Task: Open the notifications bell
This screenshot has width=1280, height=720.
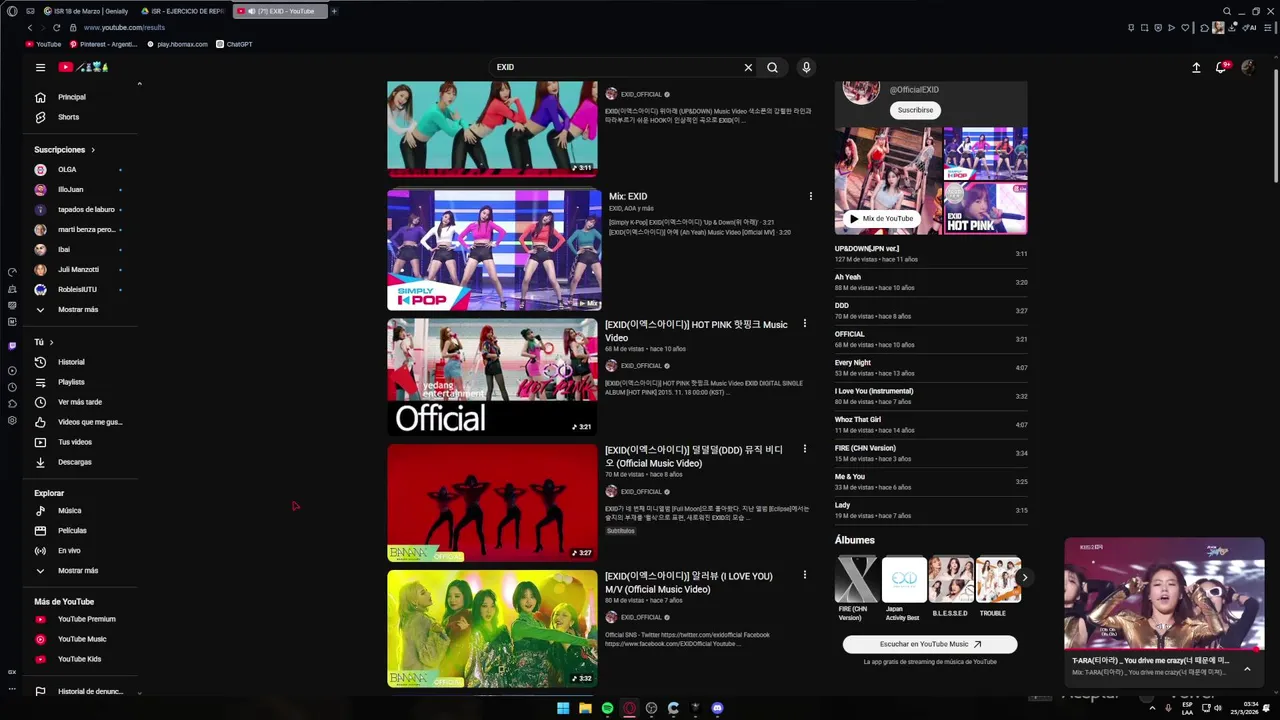Action: point(1221,67)
